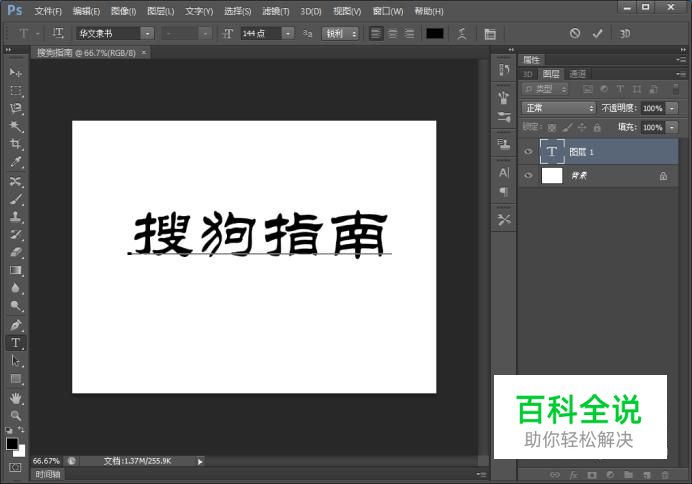Viewport: 692px width, 484px height.
Task: Click the delete layer trash icon
Action: coord(665,475)
